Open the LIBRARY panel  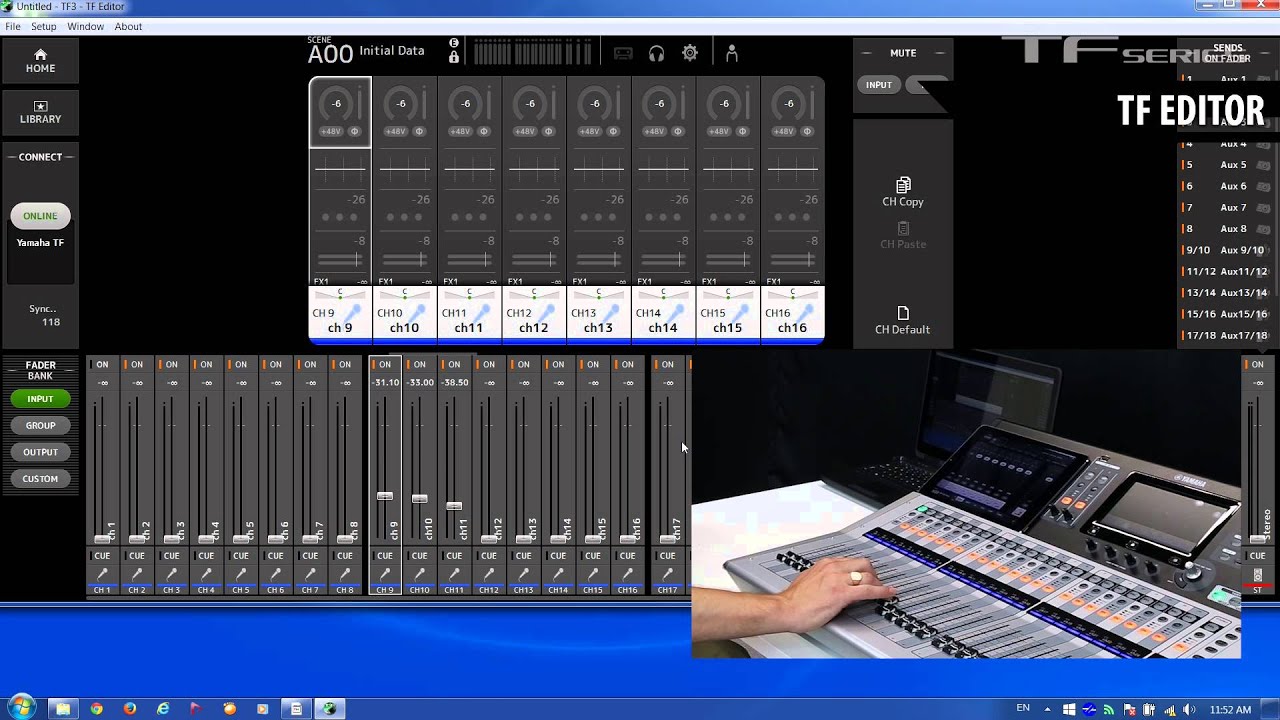[x=40, y=111]
